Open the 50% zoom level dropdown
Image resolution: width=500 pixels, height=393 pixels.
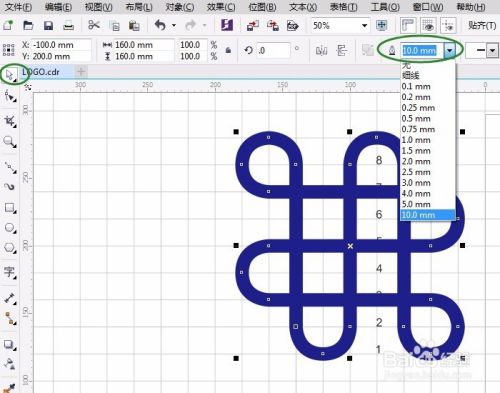(x=364, y=25)
